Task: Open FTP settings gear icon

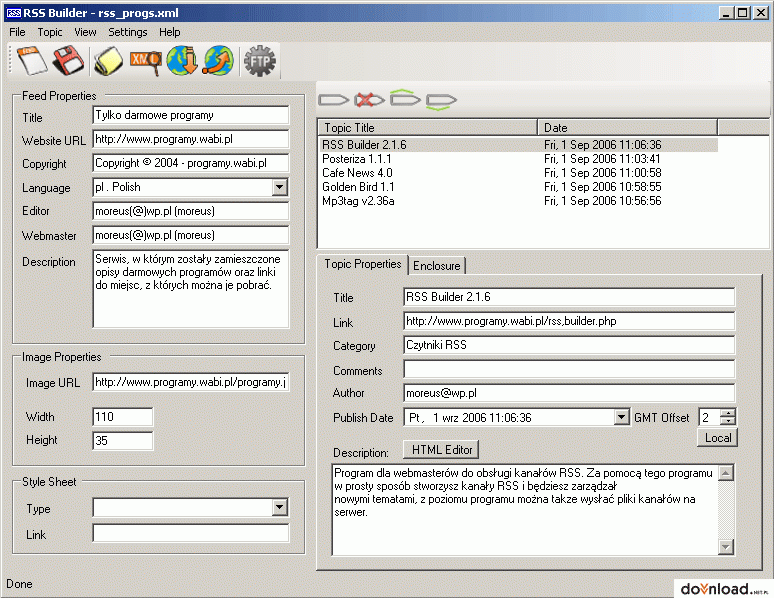Action: click(x=260, y=61)
